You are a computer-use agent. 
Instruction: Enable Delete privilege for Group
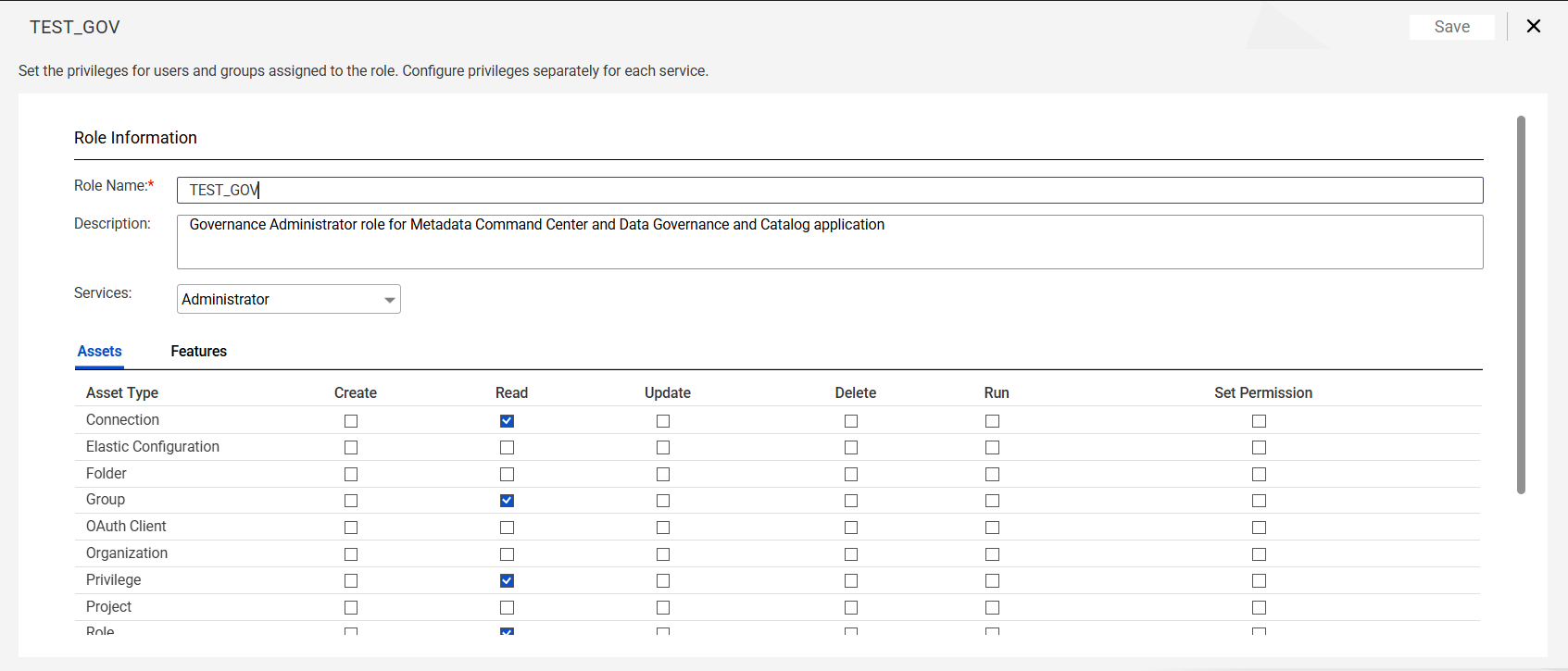851,501
